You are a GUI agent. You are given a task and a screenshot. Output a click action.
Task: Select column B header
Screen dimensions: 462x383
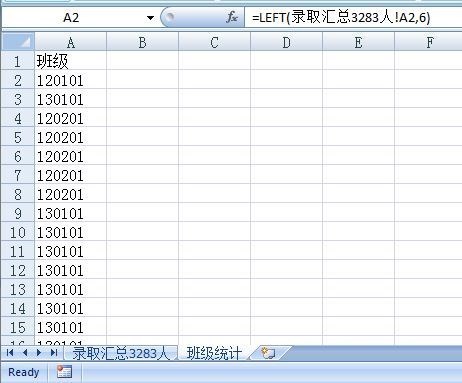(142, 42)
